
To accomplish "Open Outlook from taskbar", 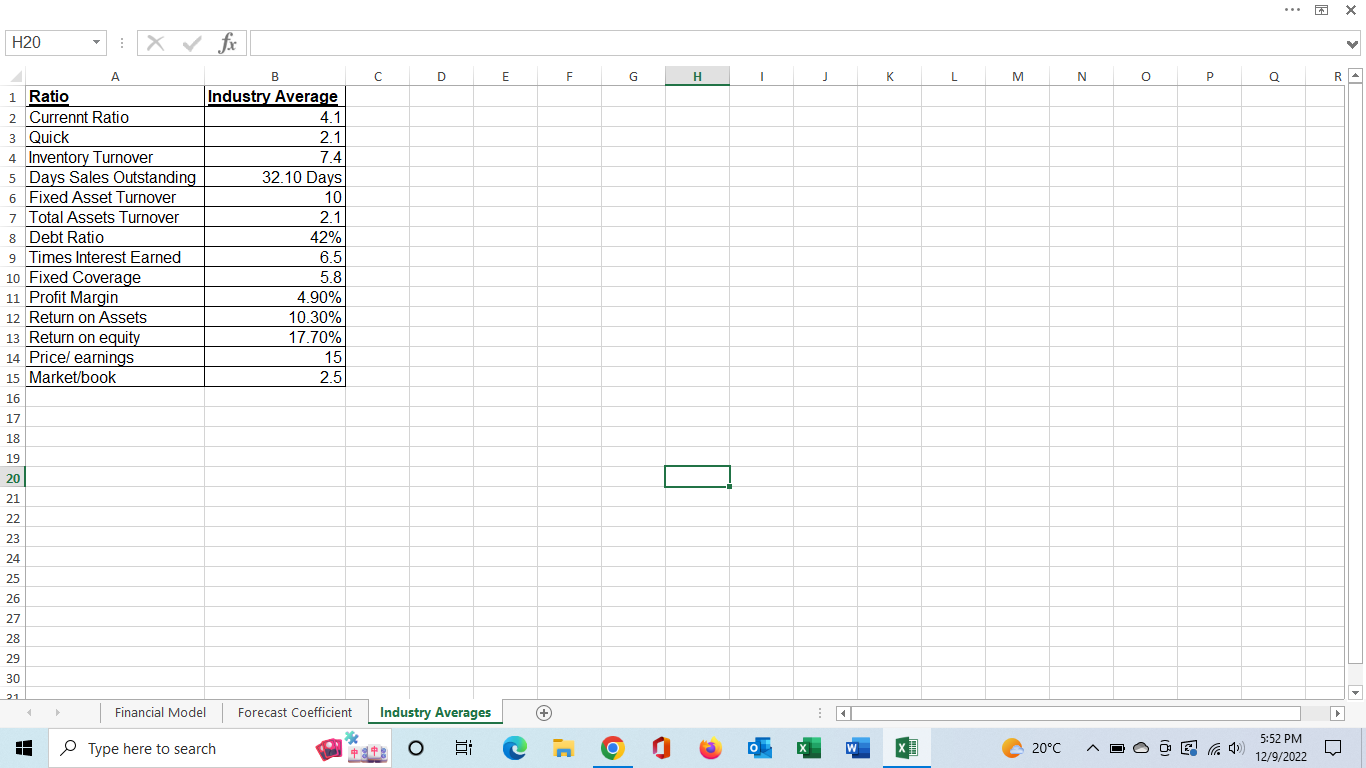I will (759, 748).
